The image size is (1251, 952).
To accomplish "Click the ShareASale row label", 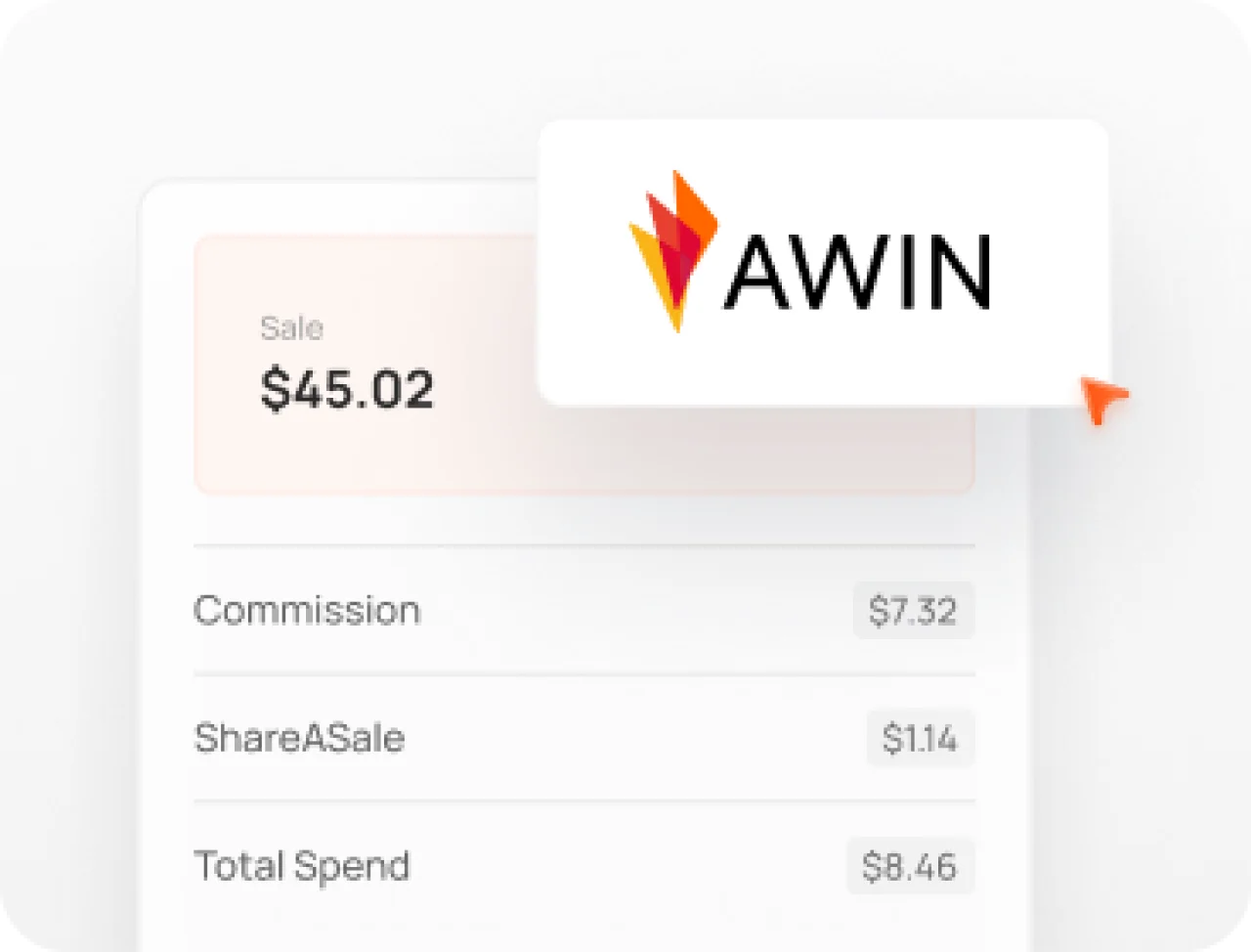I will [299, 738].
